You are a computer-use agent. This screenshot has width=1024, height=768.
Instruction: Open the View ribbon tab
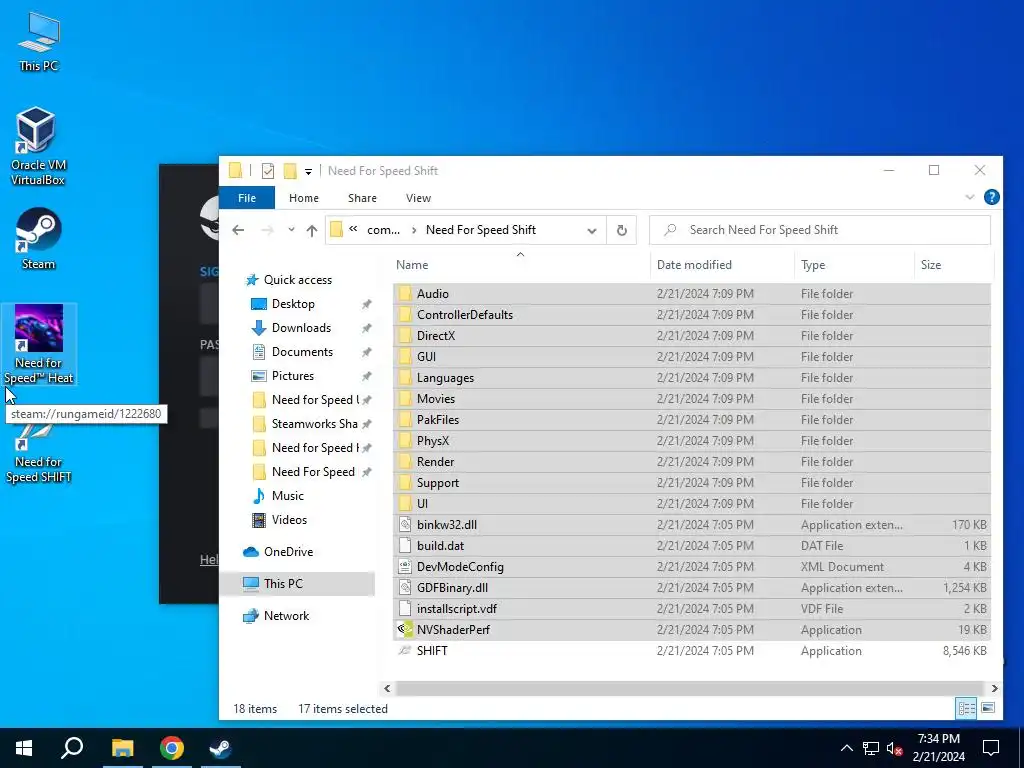tap(418, 198)
